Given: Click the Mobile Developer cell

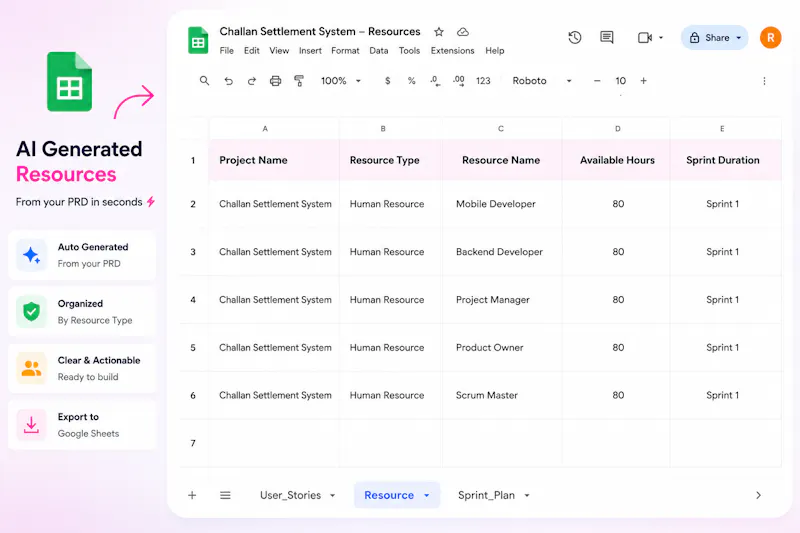Looking at the screenshot, I should [x=502, y=204].
